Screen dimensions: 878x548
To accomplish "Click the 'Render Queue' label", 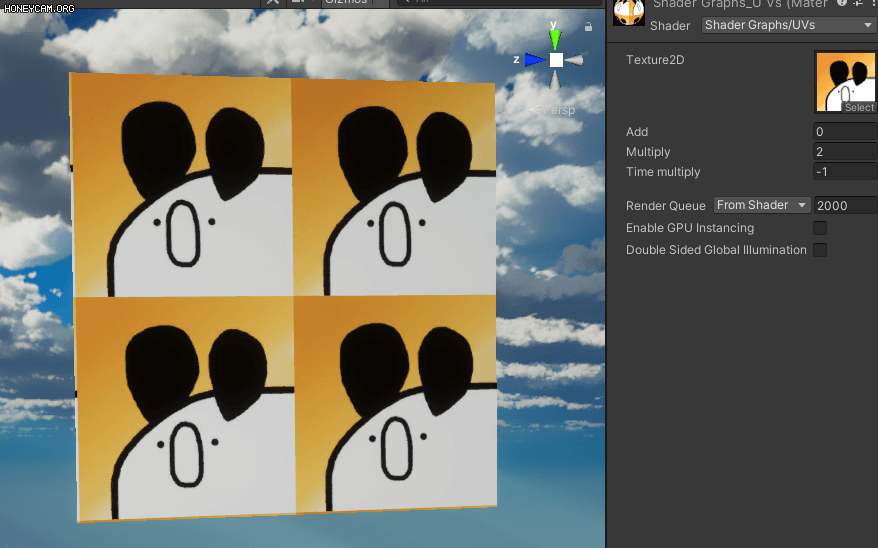I will tap(665, 205).
